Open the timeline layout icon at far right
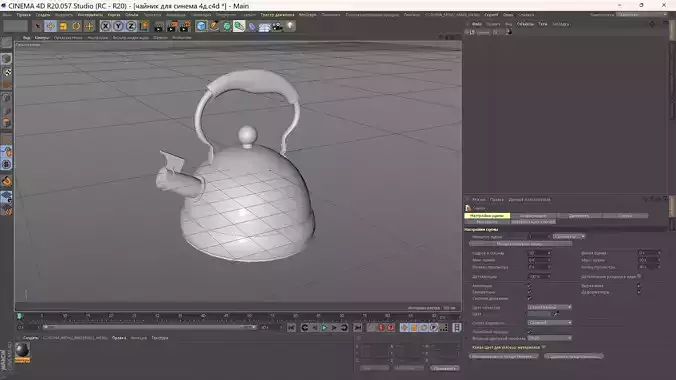This screenshot has height=380, width=676. point(457,328)
